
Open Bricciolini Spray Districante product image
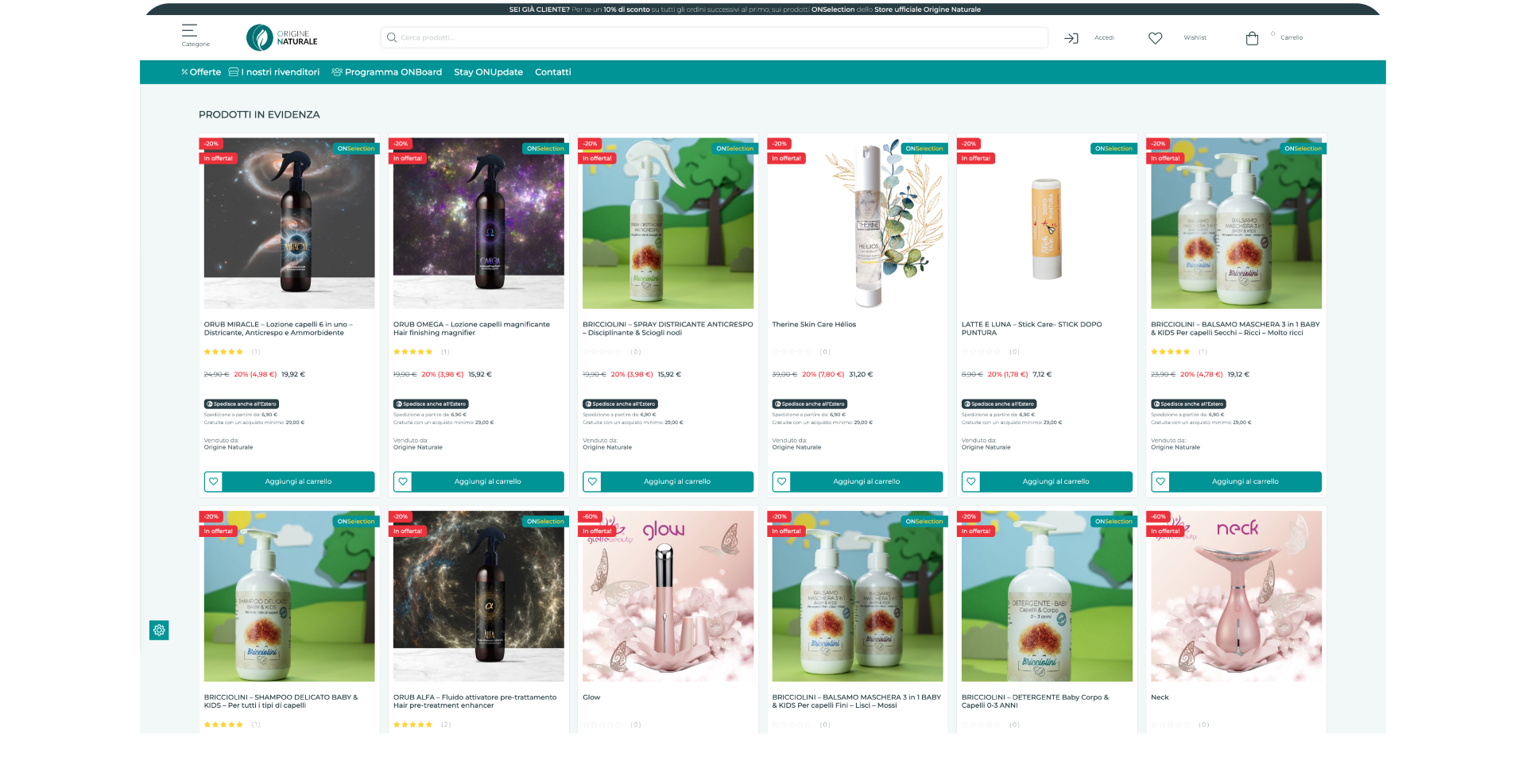(x=668, y=223)
